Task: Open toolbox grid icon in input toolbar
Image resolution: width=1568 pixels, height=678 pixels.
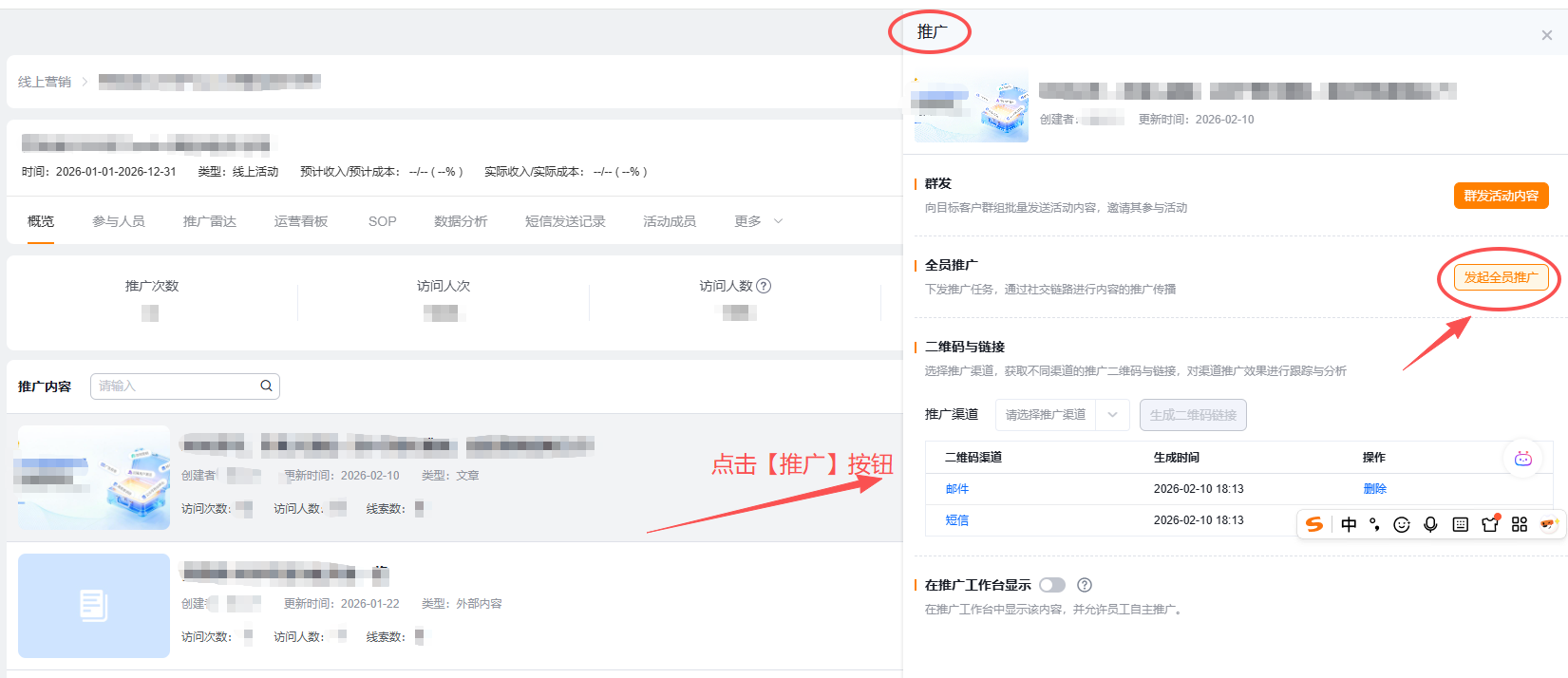Action: coord(1520,524)
